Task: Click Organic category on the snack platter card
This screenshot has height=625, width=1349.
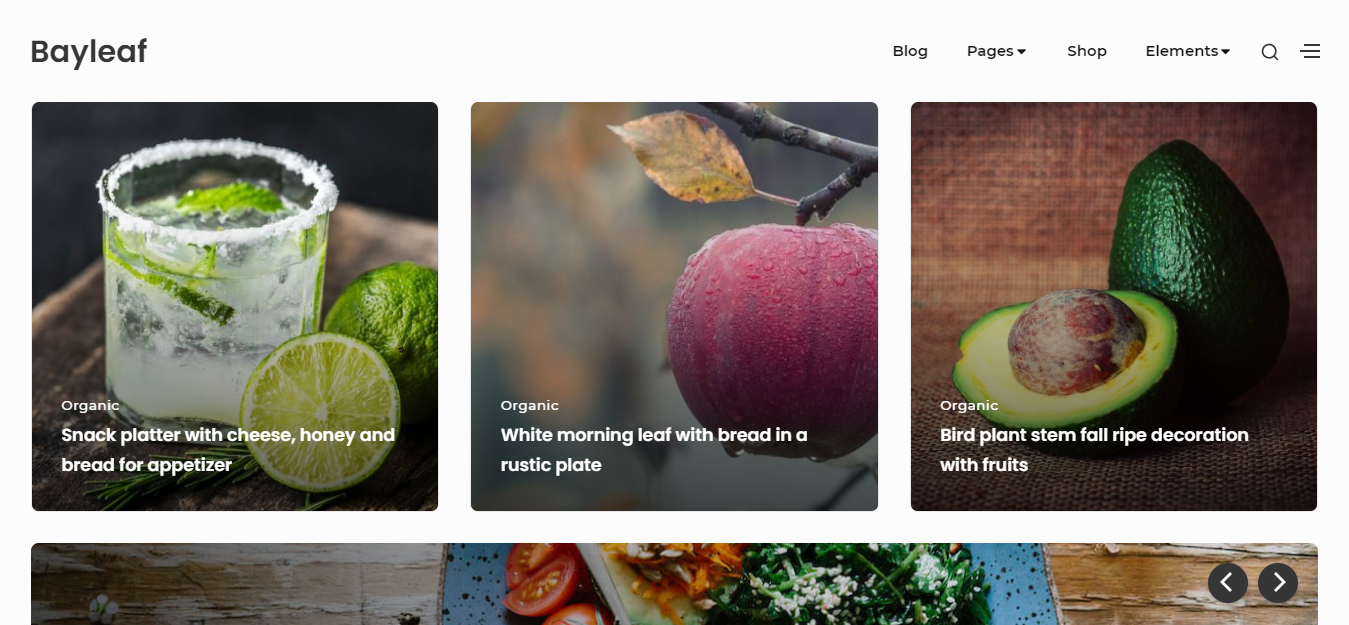Action: point(90,405)
